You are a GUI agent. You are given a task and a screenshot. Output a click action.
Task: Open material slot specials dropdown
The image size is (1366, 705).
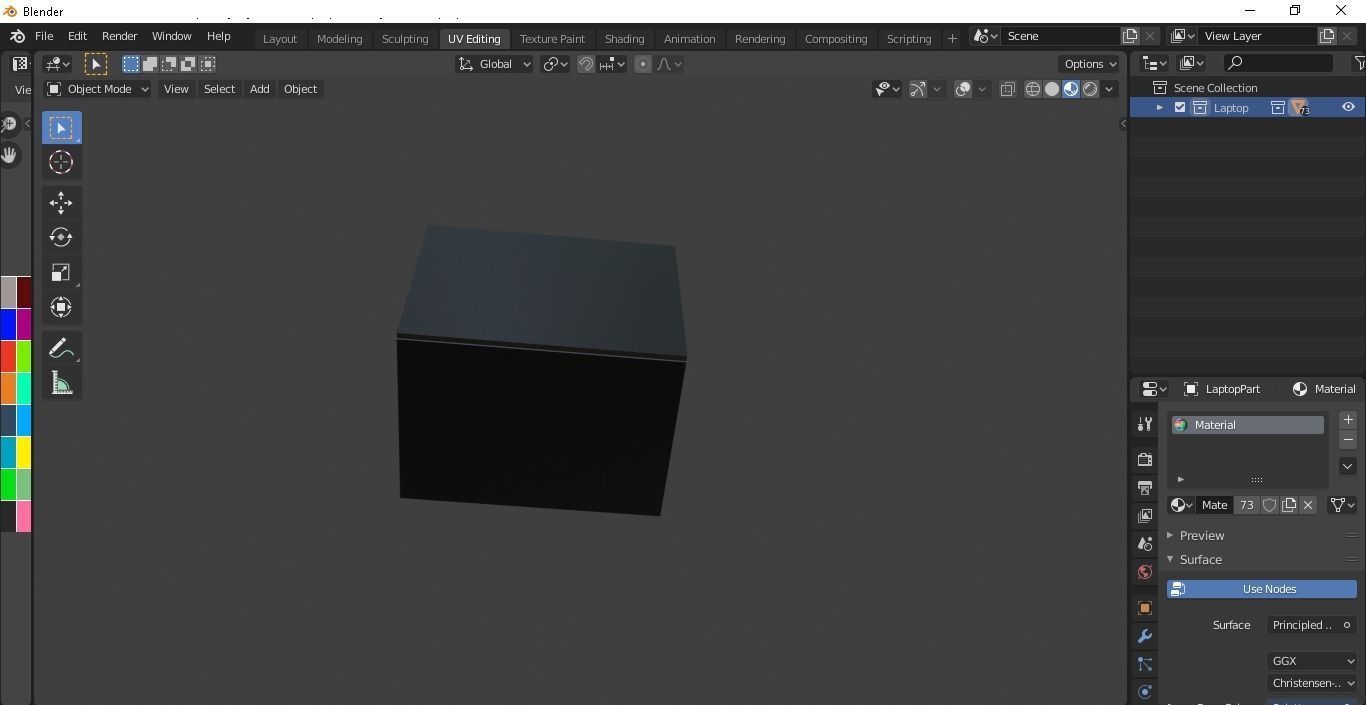(1348, 466)
